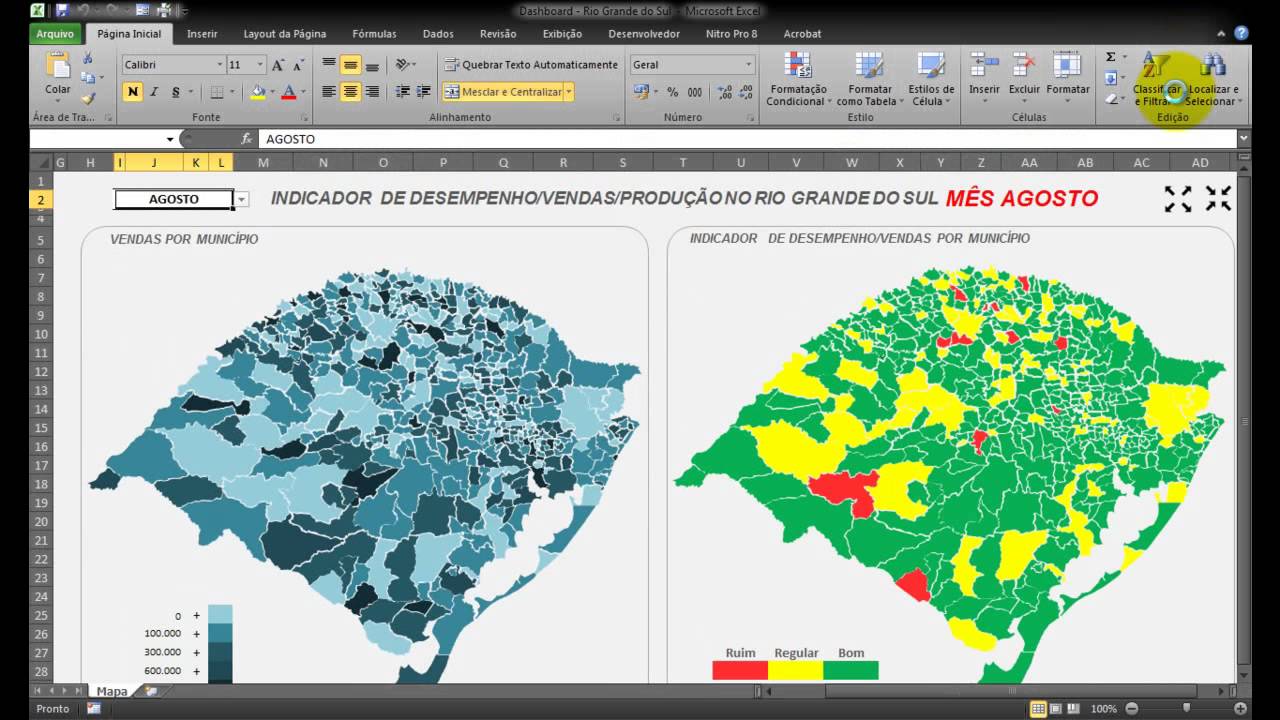Open the AGOSTO month selector dropdown arrow
This screenshot has width=1280, height=720.
click(x=242, y=199)
